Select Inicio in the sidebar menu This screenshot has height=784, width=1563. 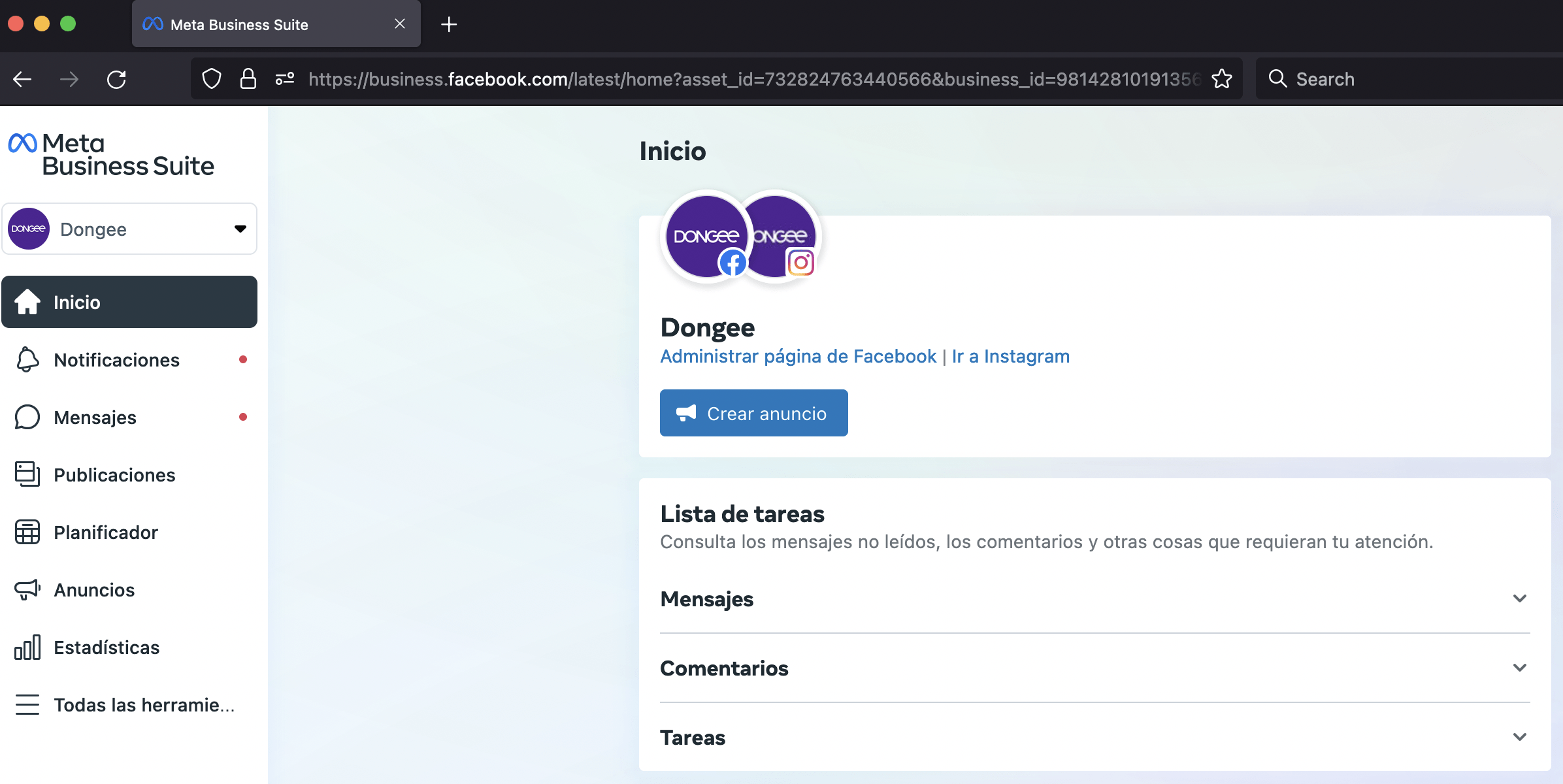129,302
